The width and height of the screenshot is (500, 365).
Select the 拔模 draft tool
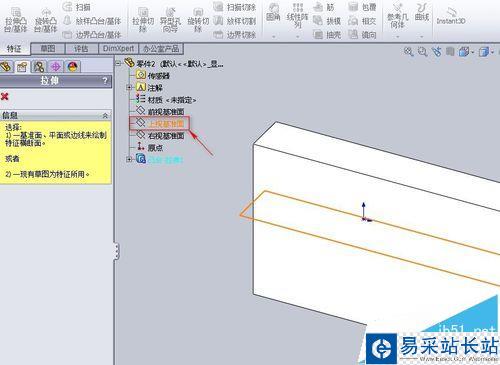[327, 21]
